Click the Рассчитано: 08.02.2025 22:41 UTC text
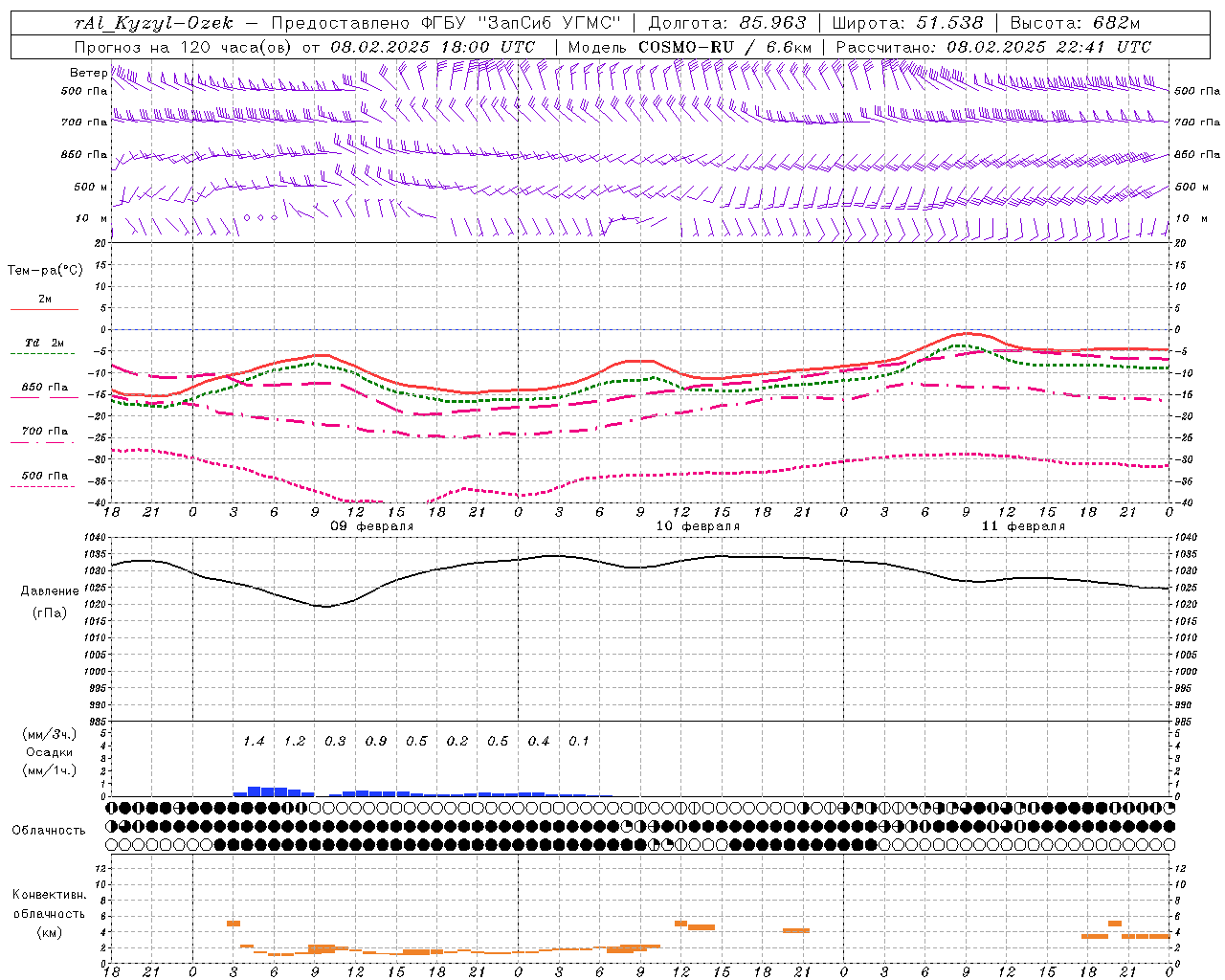The width and height of the screenshot is (1225, 980). 993,47
